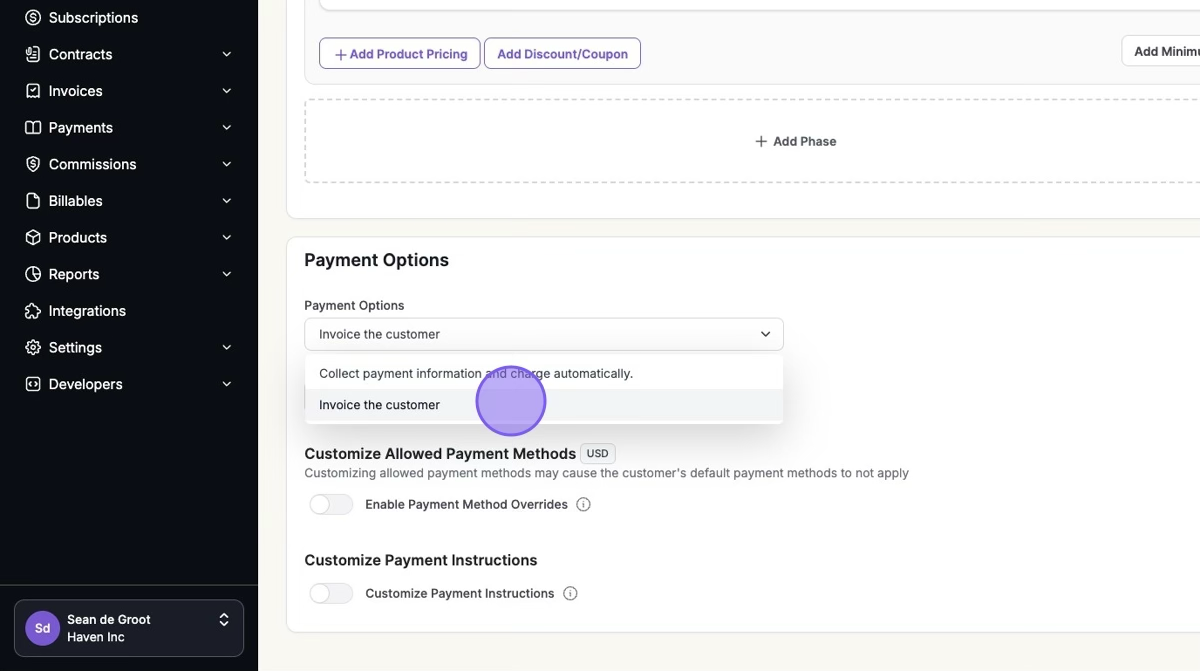The width and height of the screenshot is (1200, 671).
Task: Open the Sean de Groot account switcher
Action: click(129, 628)
